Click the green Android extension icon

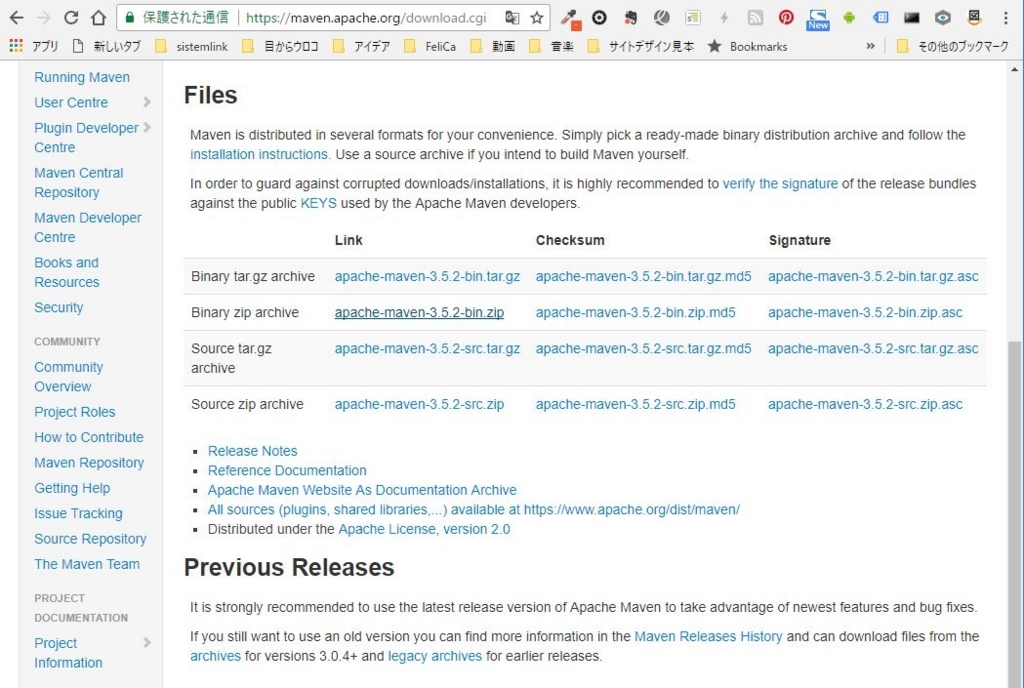coord(849,18)
